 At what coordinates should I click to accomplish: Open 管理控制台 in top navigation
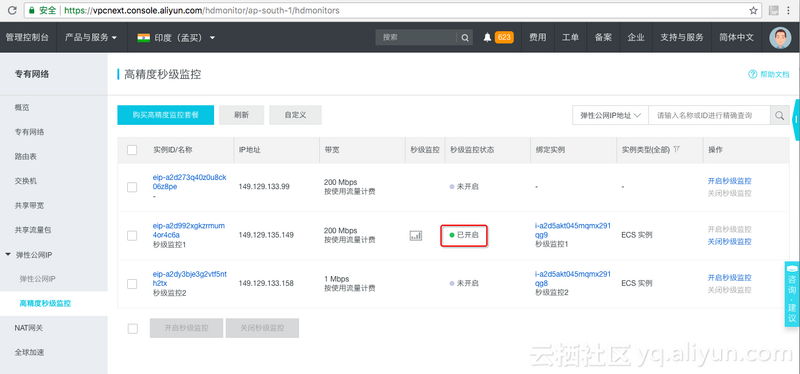coord(28,37)
